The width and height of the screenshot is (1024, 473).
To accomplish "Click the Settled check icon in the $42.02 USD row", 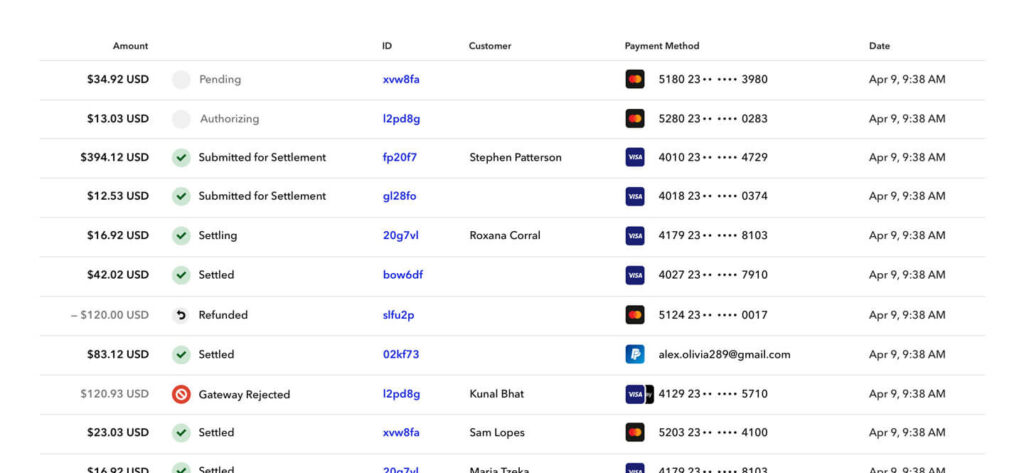I will (181, 275).
